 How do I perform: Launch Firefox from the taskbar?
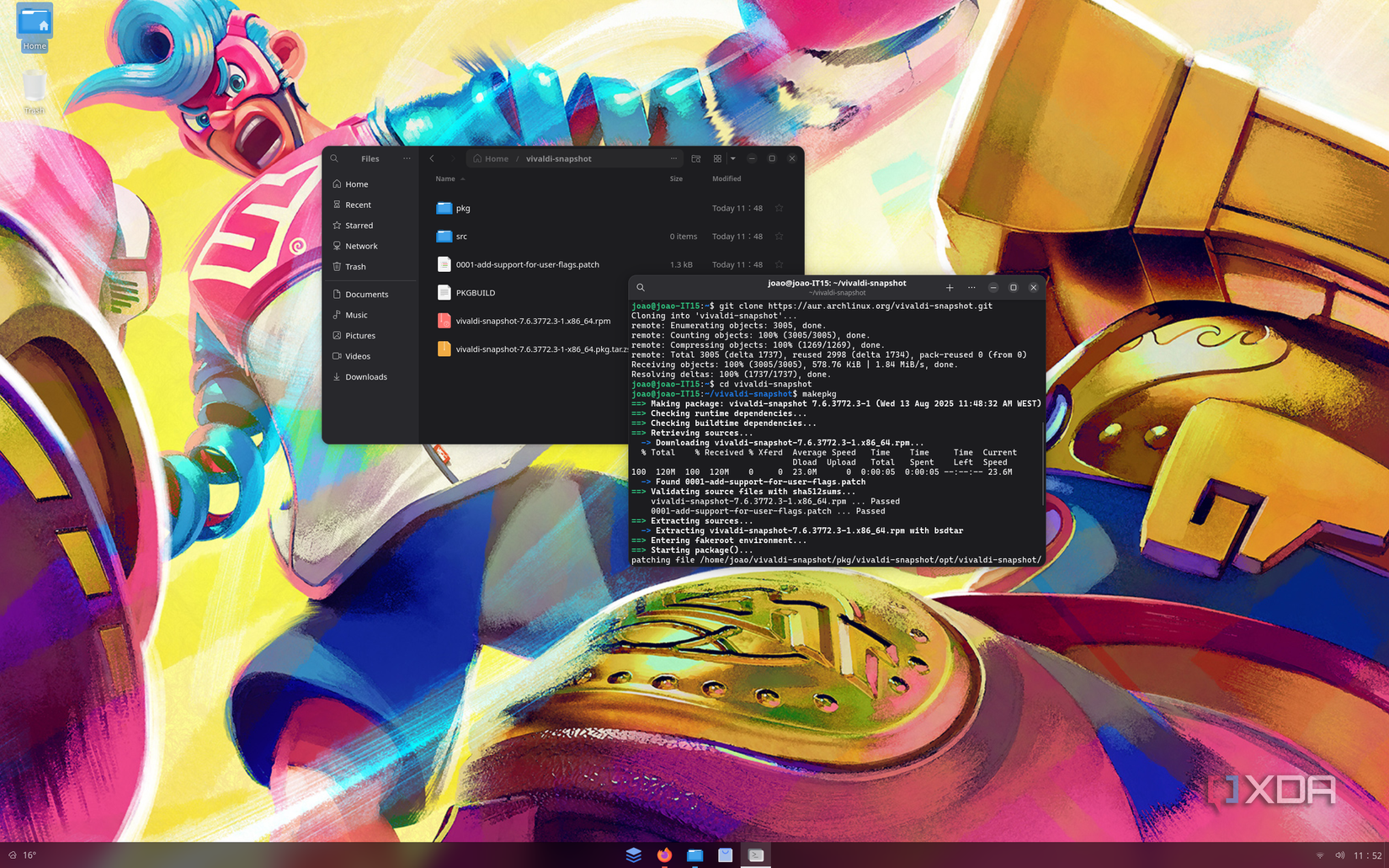(664, 855)
